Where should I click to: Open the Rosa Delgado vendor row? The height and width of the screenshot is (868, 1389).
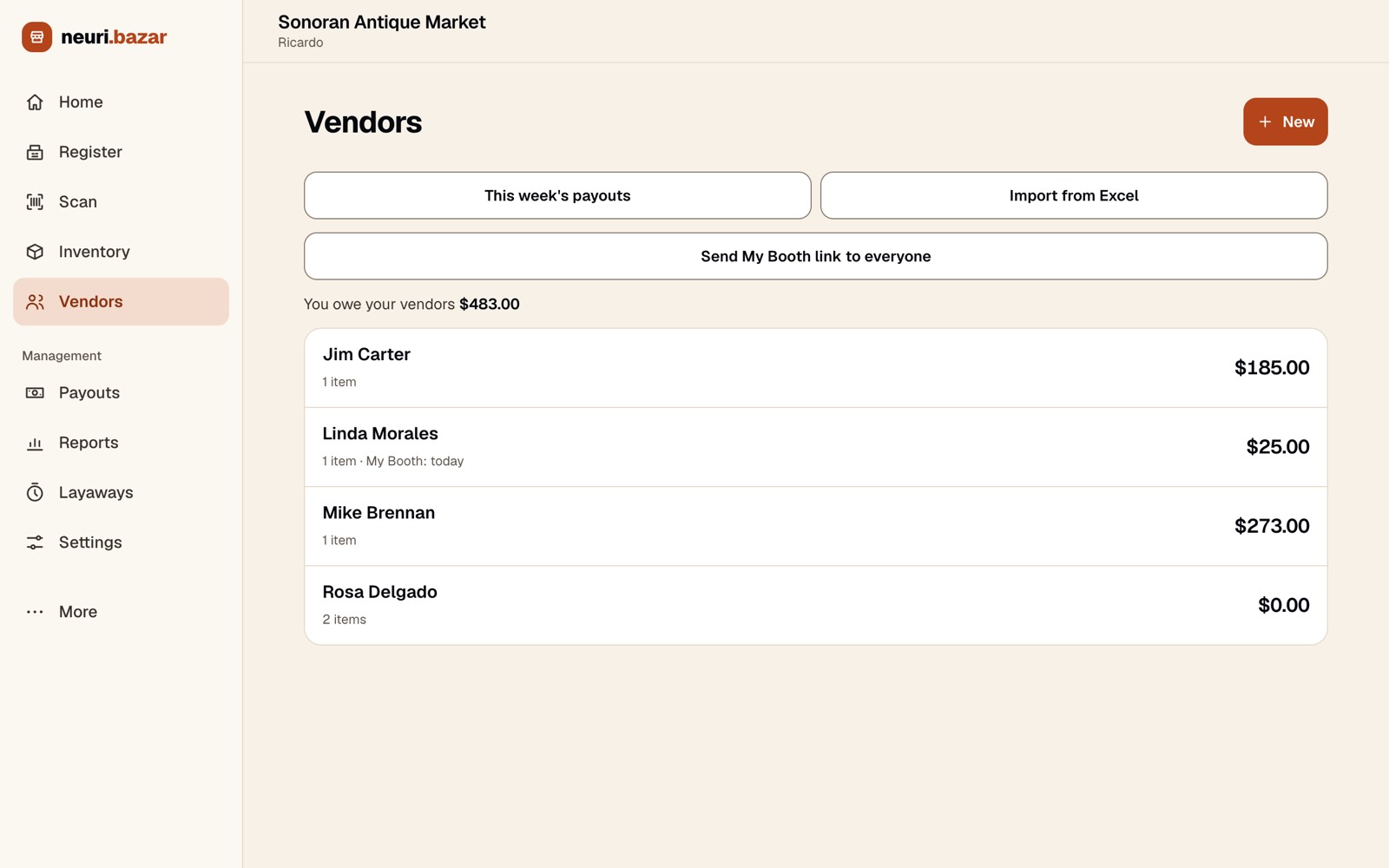coord(816,605)
